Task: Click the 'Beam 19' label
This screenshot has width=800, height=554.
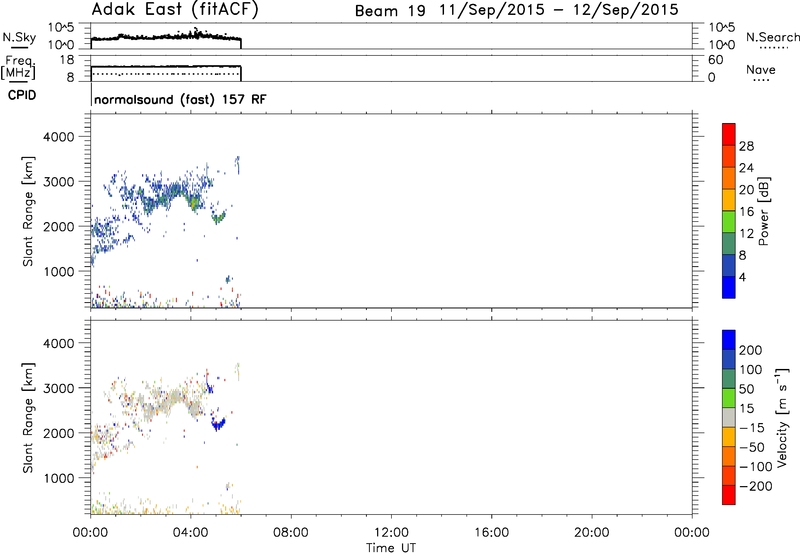Action: coord(390,11)
